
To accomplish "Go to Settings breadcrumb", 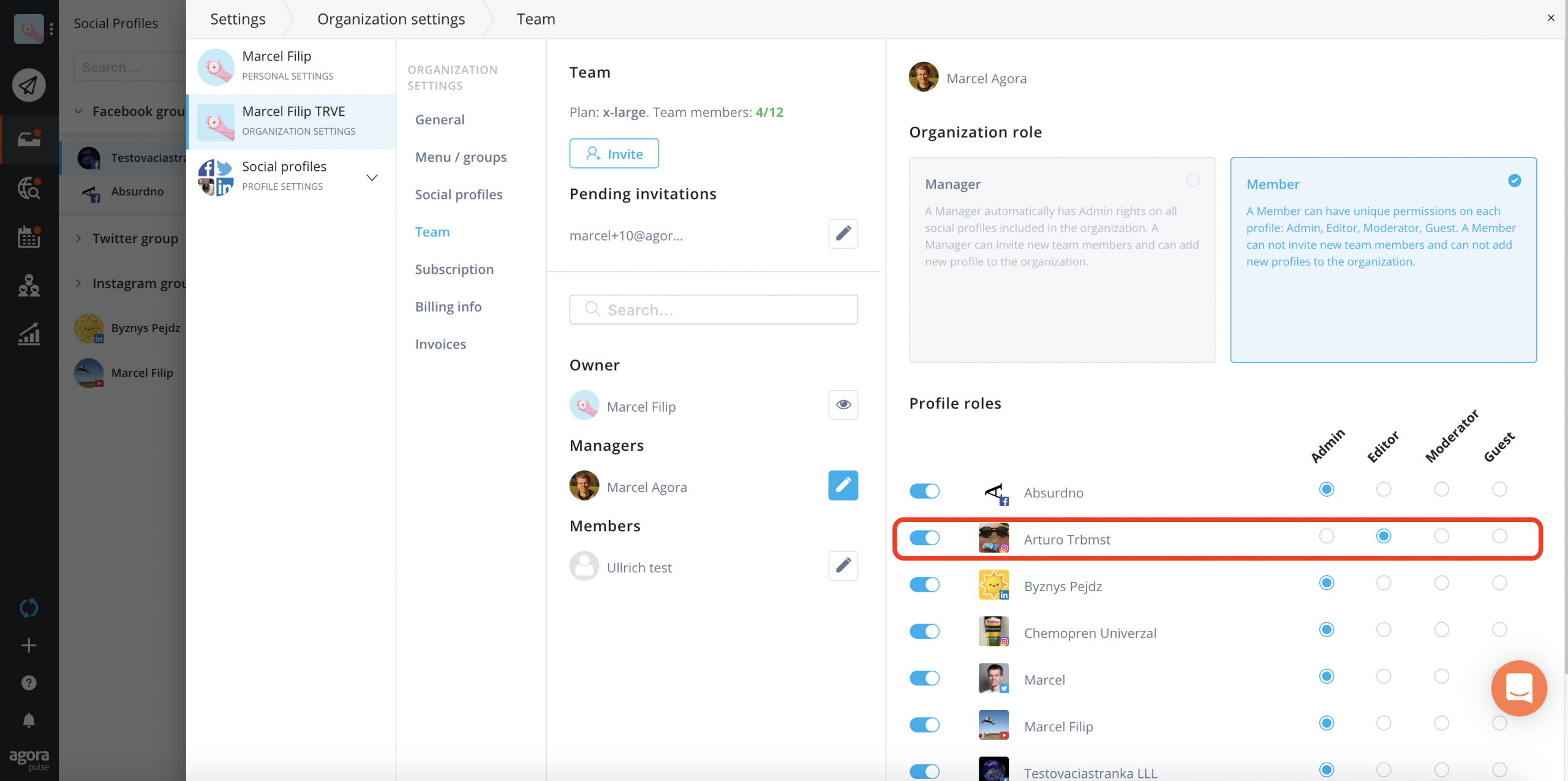I will pyautogui.click(x=238, y=19).
